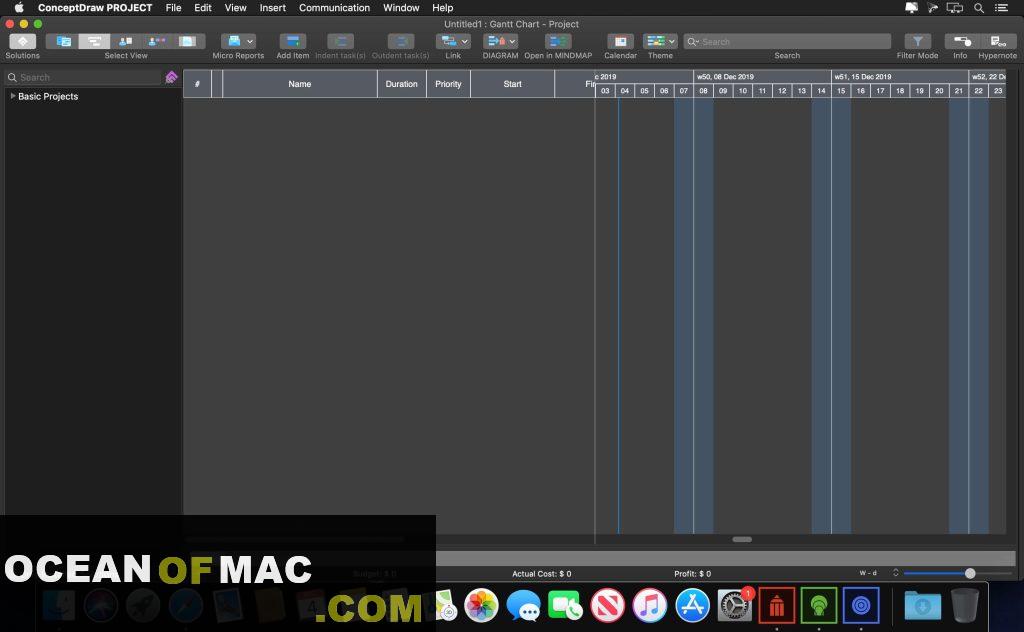The height and width of the screenshot is (632, 1024).
Task: Open the Solutions panel icon
Action: pyautogui.click(x=22, y=41)
